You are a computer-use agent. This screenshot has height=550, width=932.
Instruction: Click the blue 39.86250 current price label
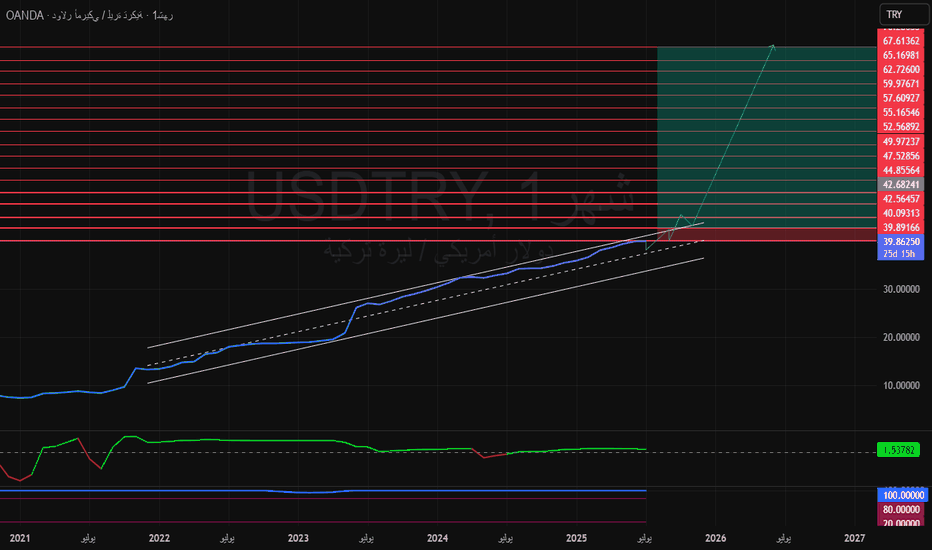point(900,241)
